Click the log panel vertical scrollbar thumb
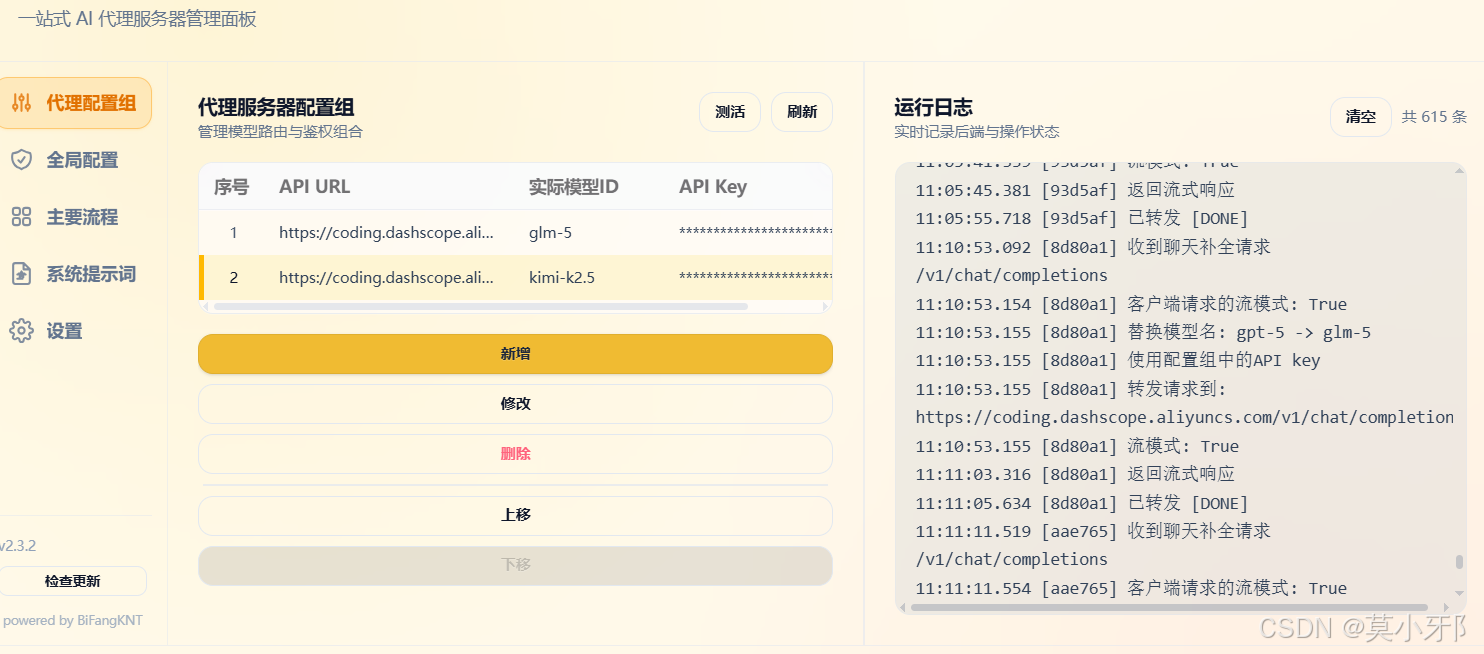Image resolution: width=1484 pixels, height=654 pixels. coord(1460,562)
